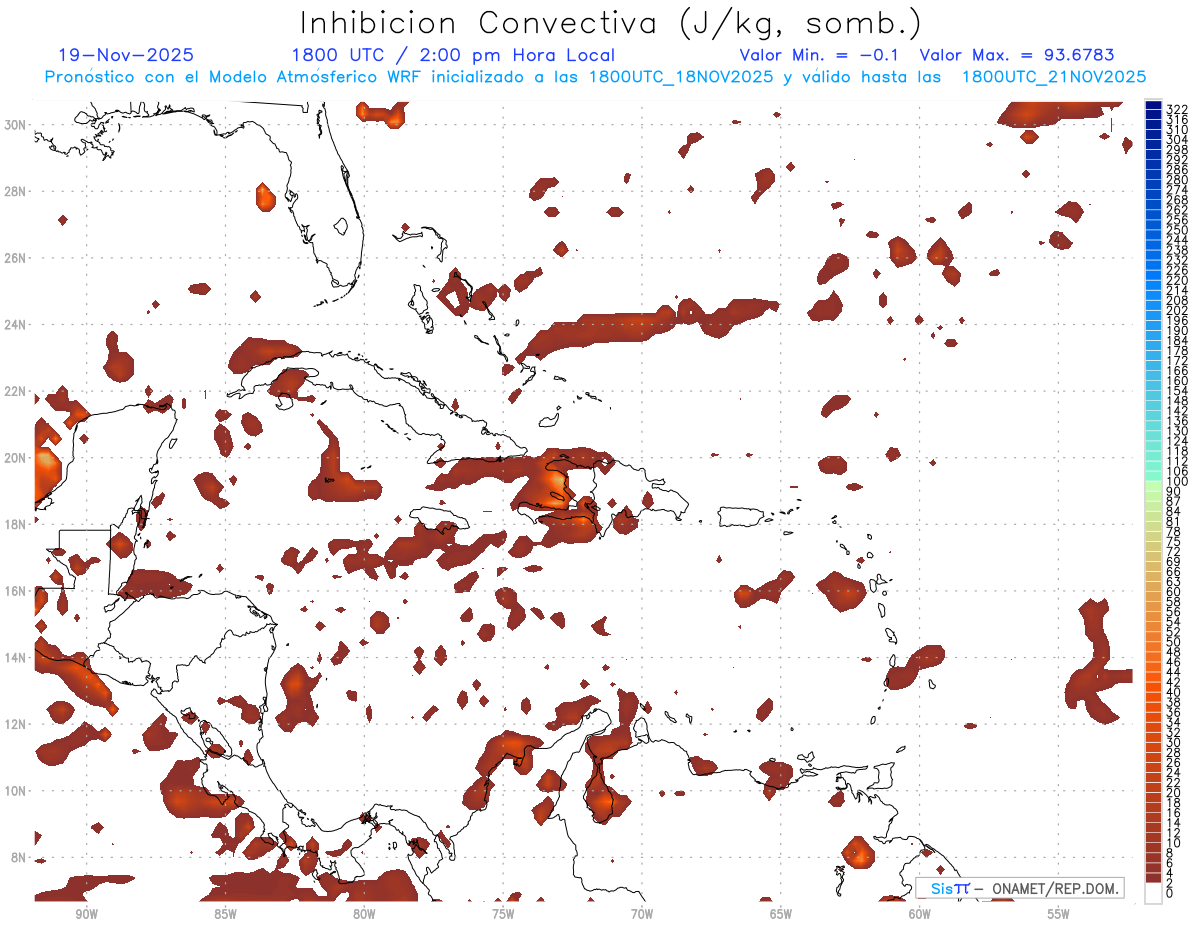Image resolution: width=1200 pixels, height=927 pixels.
Task: Click the 'SisTT - ONAMET/REP.DOM.' credit box
Action: 1019,888
